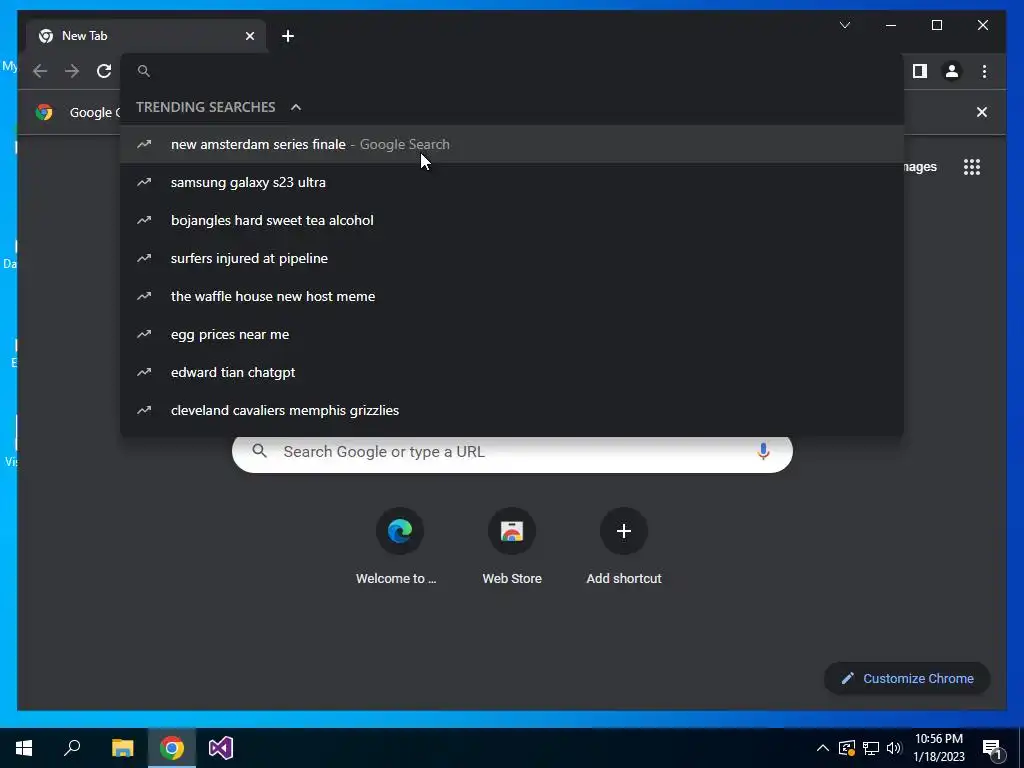Open the Chrome three-dot menu
Screen dimensions: 1024x768
pyautogui.click(x=984, y=71)
